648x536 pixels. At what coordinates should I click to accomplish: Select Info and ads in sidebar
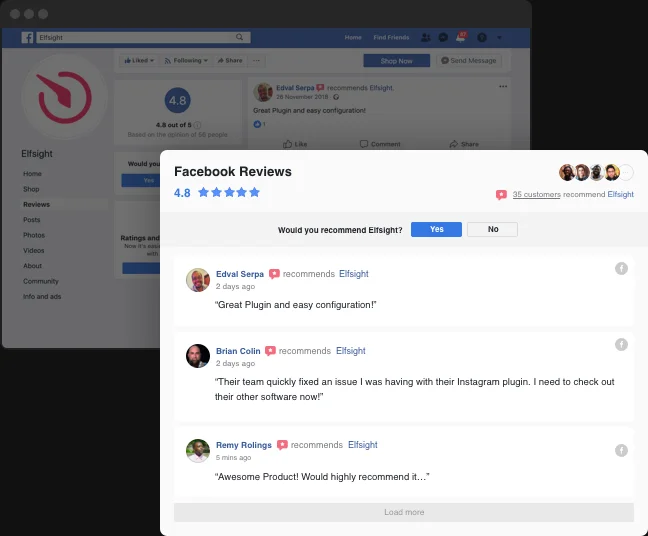[42, 296]
